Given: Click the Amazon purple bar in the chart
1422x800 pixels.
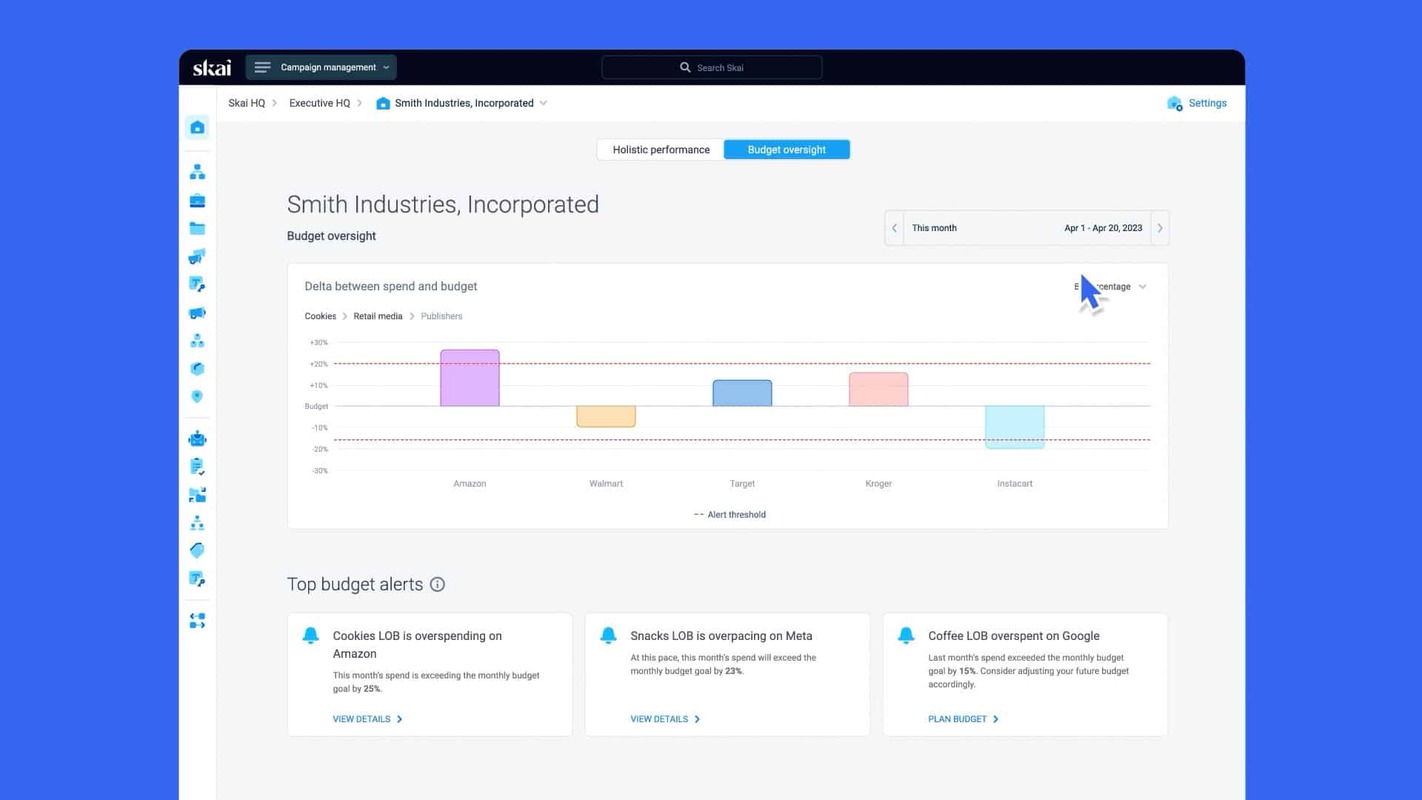Looking at the screenshot, I should (469, 377).
